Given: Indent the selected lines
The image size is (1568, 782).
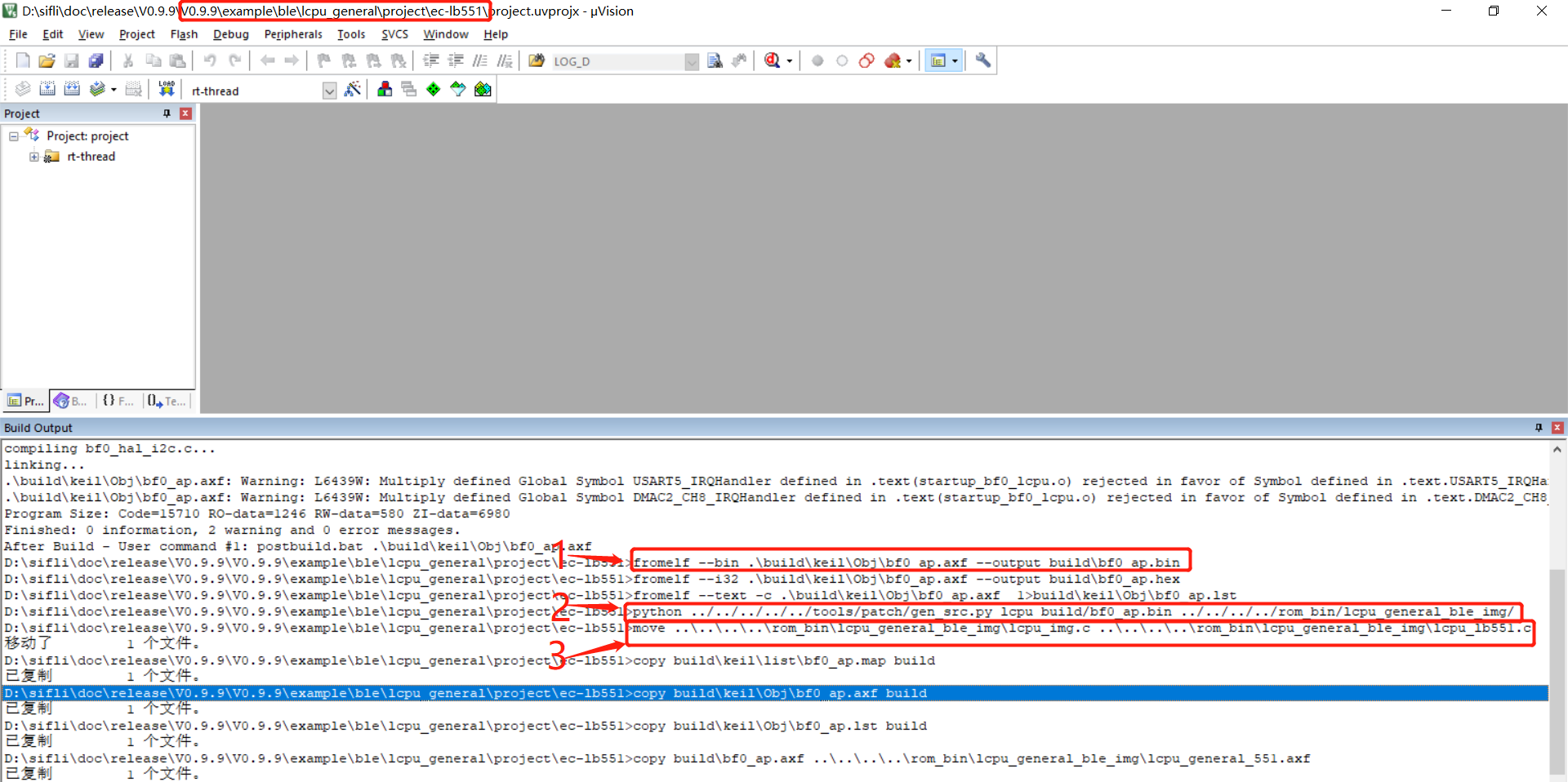Looking at the screenshot, I should tap(431, 60).
